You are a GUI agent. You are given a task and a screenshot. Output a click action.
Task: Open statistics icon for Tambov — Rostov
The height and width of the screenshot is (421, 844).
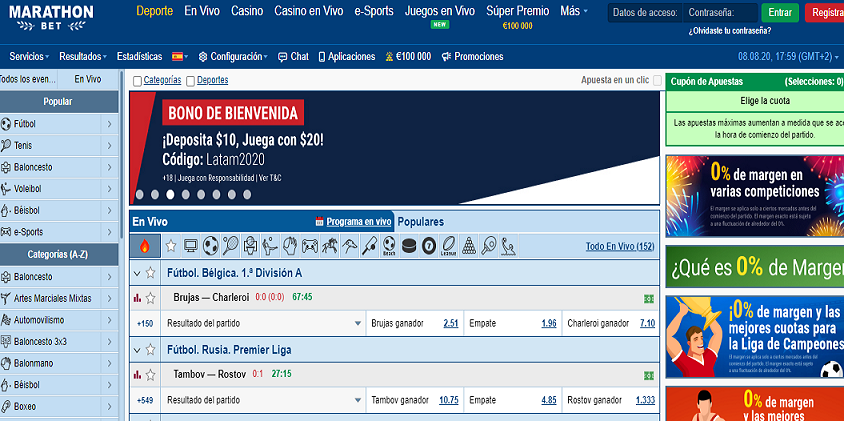137,374
